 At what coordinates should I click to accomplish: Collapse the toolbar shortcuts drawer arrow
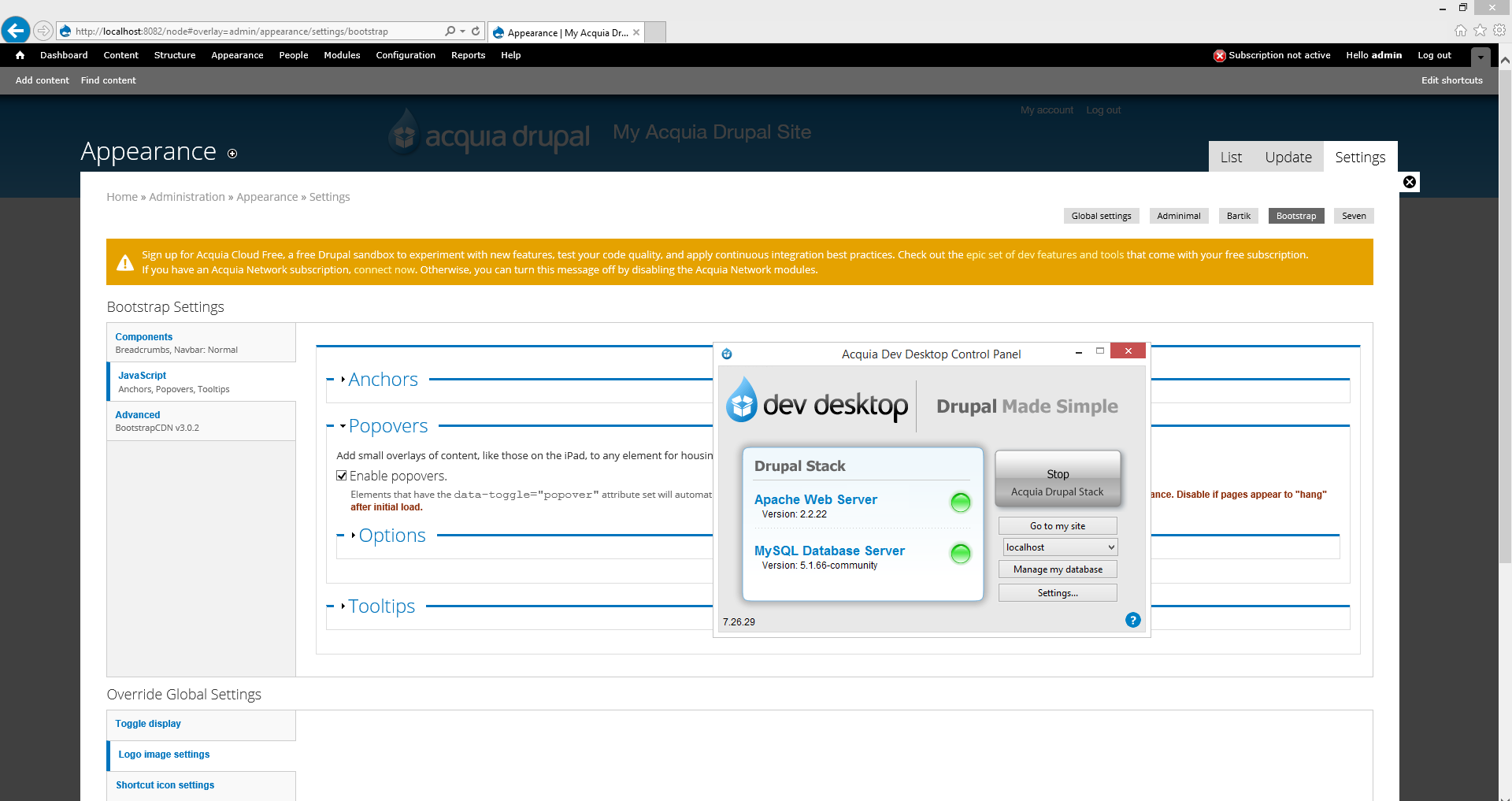coord(1480,57)
